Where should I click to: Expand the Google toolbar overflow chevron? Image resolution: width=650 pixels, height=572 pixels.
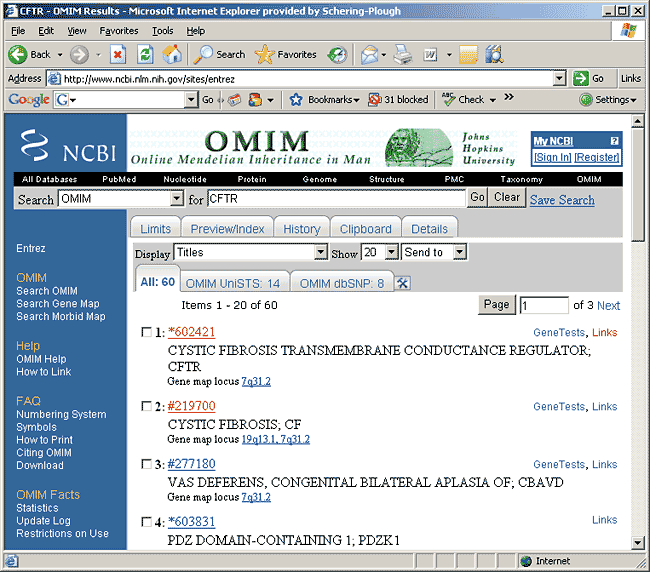click(509, 97)
